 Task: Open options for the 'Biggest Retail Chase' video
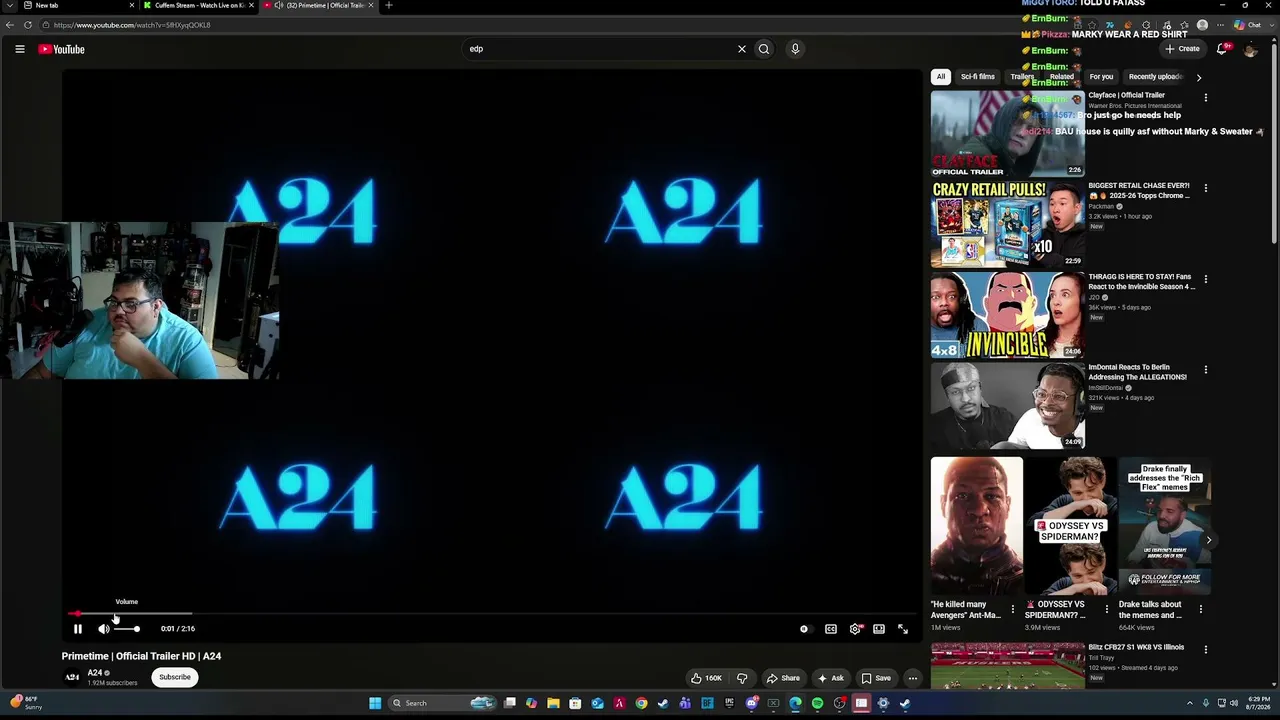(1205, 188)
